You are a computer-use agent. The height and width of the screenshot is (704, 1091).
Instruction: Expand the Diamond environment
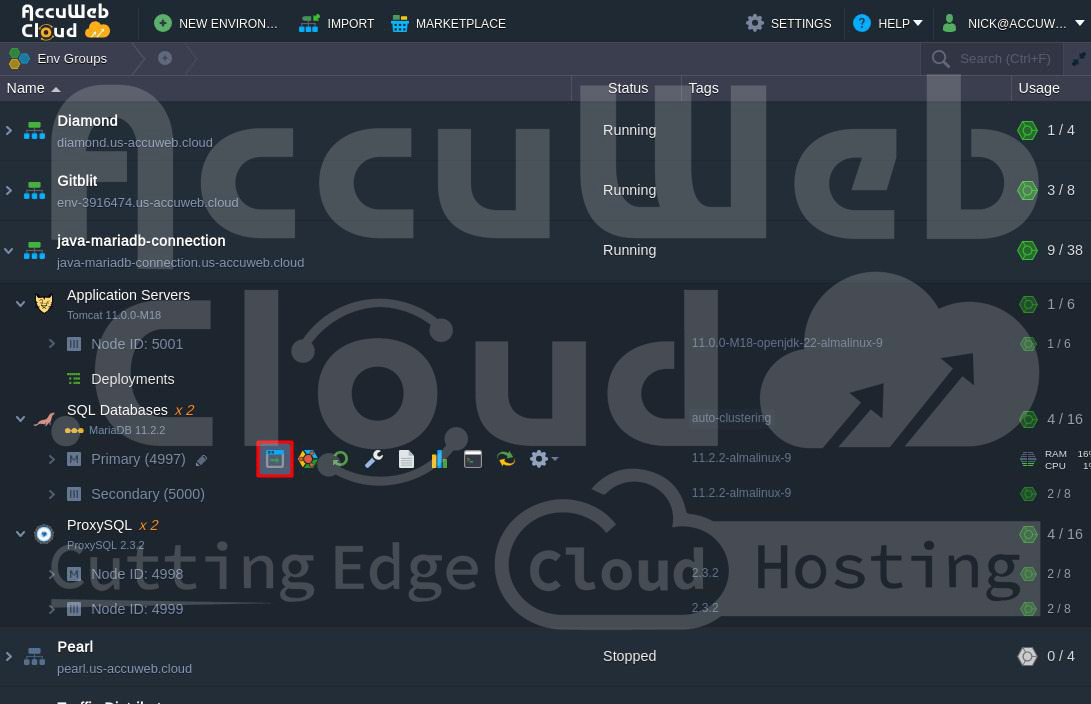(x=9, y=131)
